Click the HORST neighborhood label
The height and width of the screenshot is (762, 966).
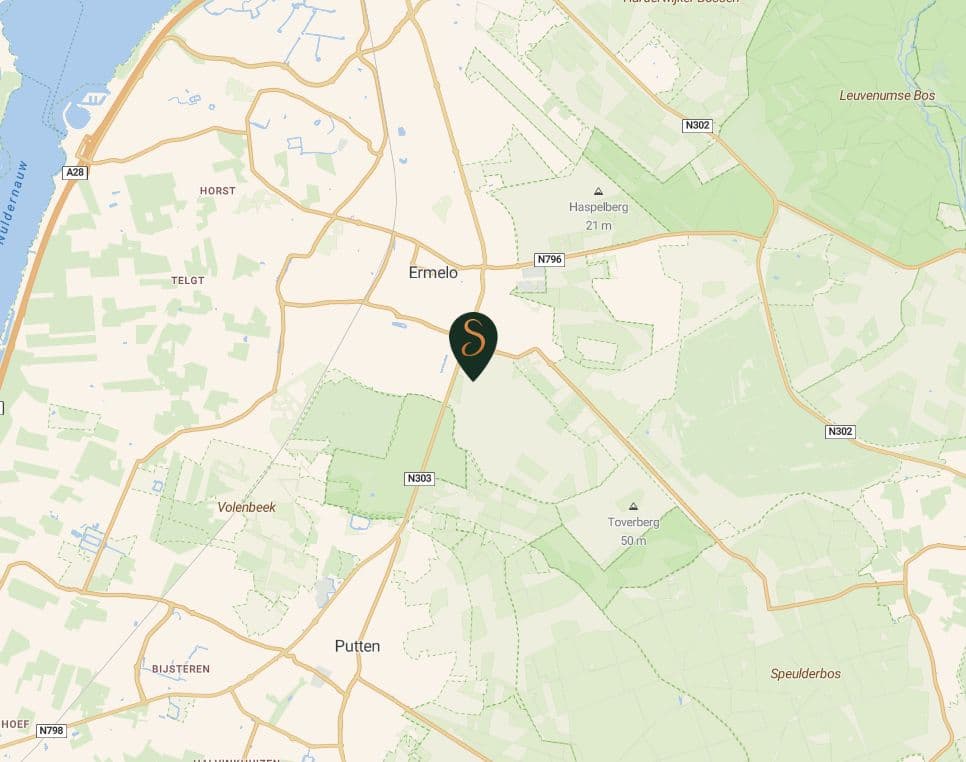217,191
